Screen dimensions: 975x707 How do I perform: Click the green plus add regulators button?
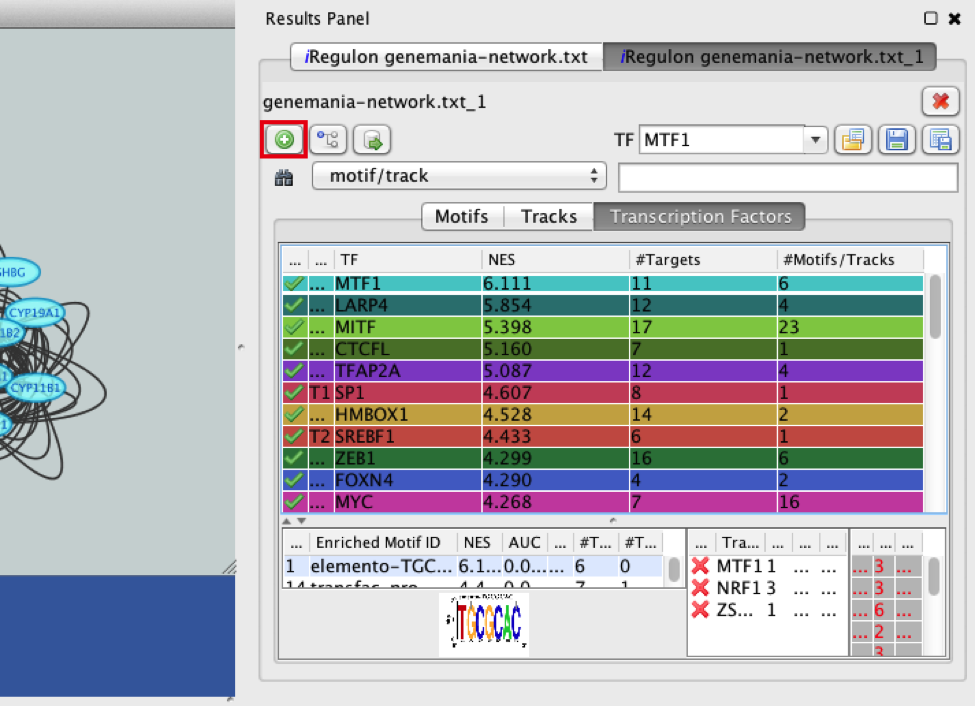[284, 140]
